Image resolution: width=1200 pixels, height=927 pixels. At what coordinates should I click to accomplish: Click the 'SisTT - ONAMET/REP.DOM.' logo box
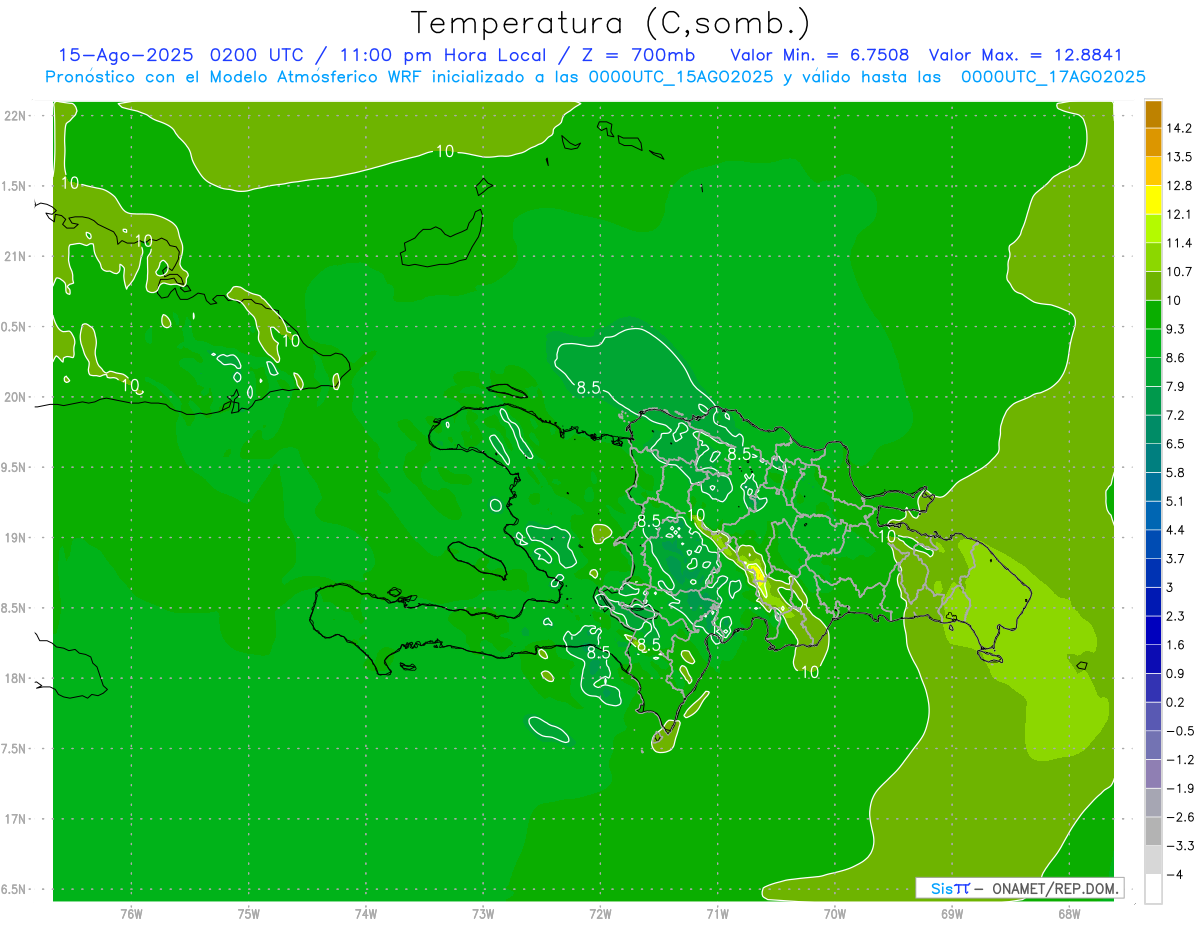click(1019, 888)
